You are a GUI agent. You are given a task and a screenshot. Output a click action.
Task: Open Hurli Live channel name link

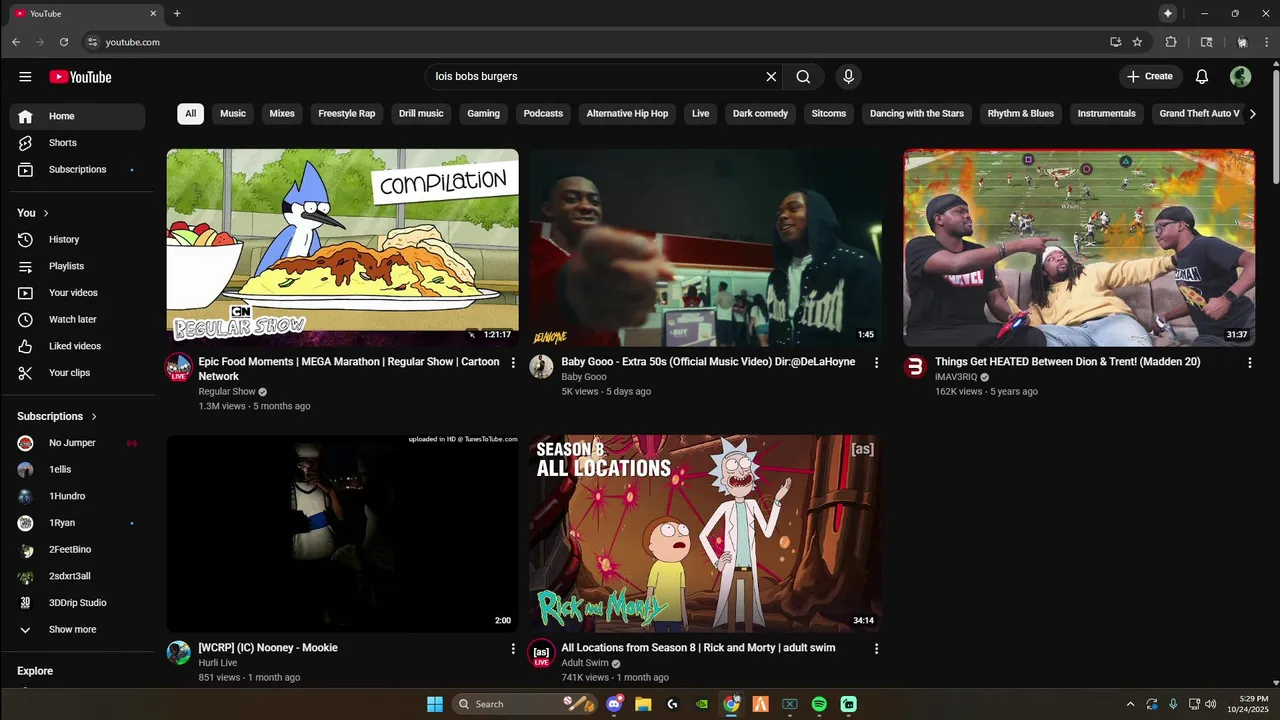(x=218, y=663)
